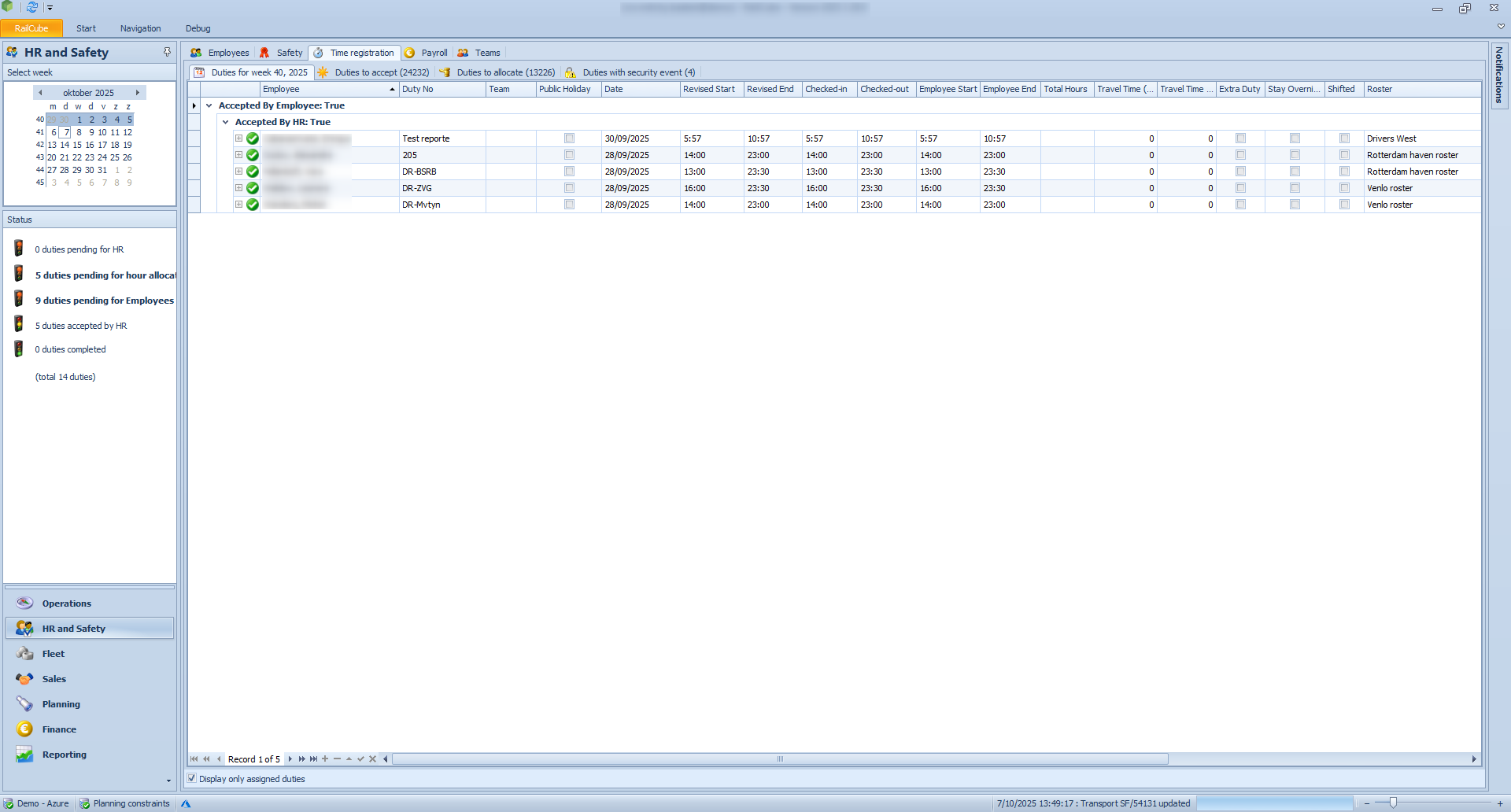
Task: Open the Reporting chart icon
Action: point(25,755)
